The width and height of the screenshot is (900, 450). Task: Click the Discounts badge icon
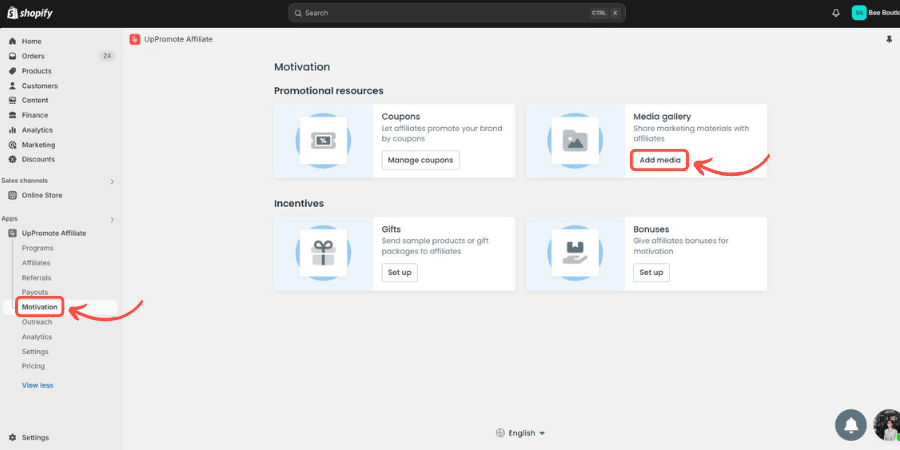[12, 160]
